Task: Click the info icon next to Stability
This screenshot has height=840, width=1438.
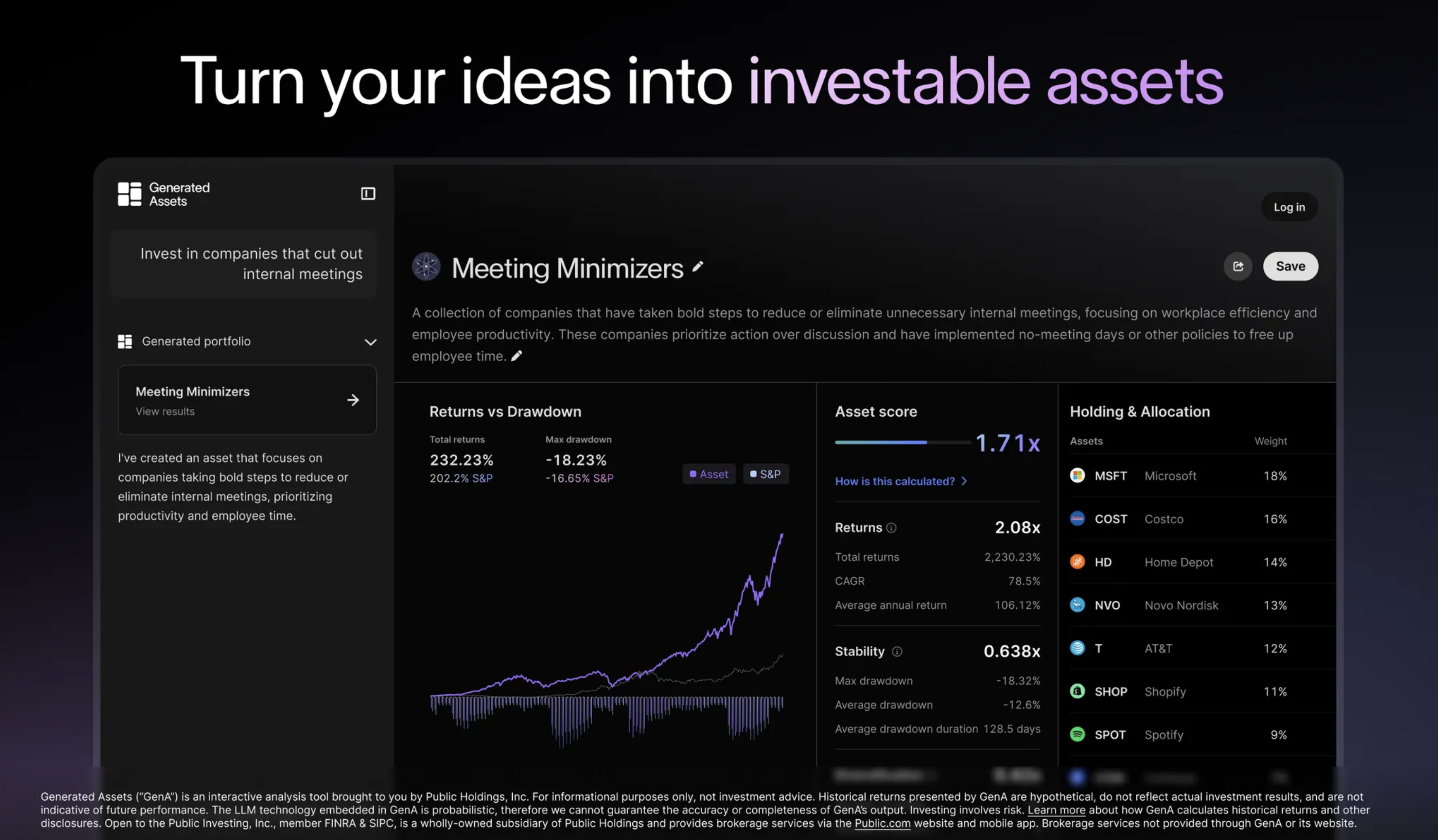Action: coord(897,652)
